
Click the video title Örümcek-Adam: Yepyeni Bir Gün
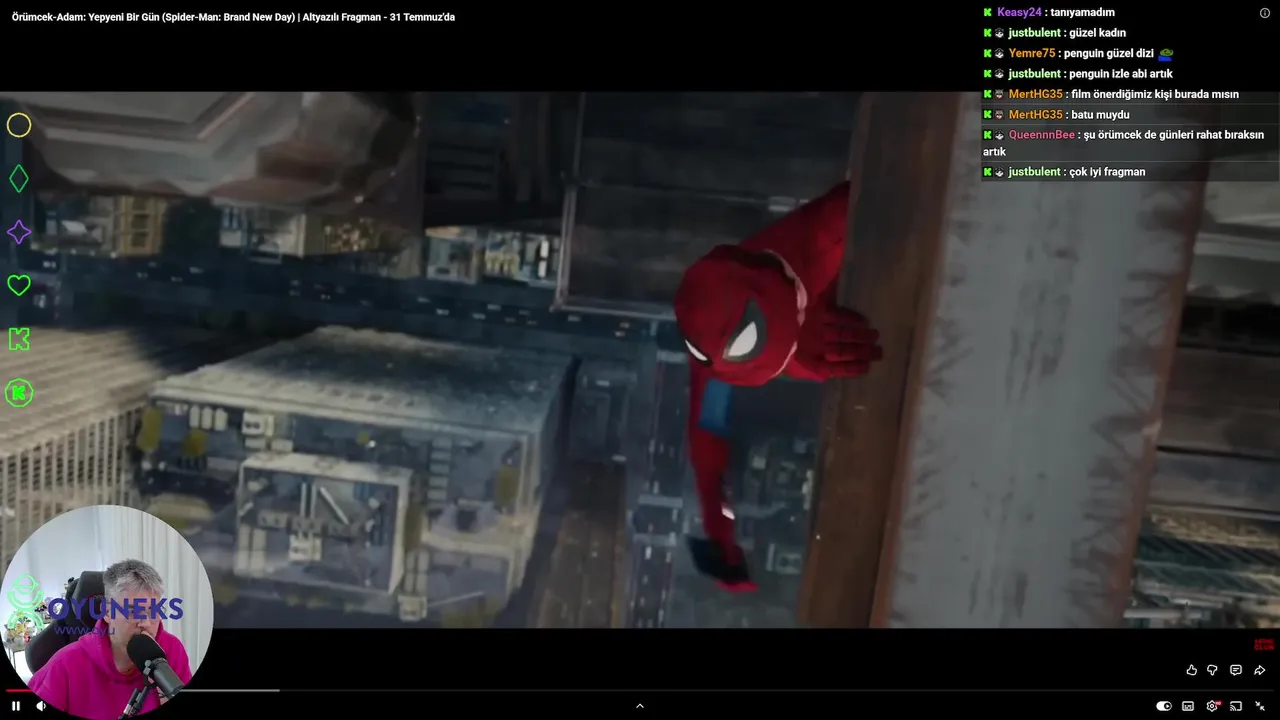coord(233,17)
